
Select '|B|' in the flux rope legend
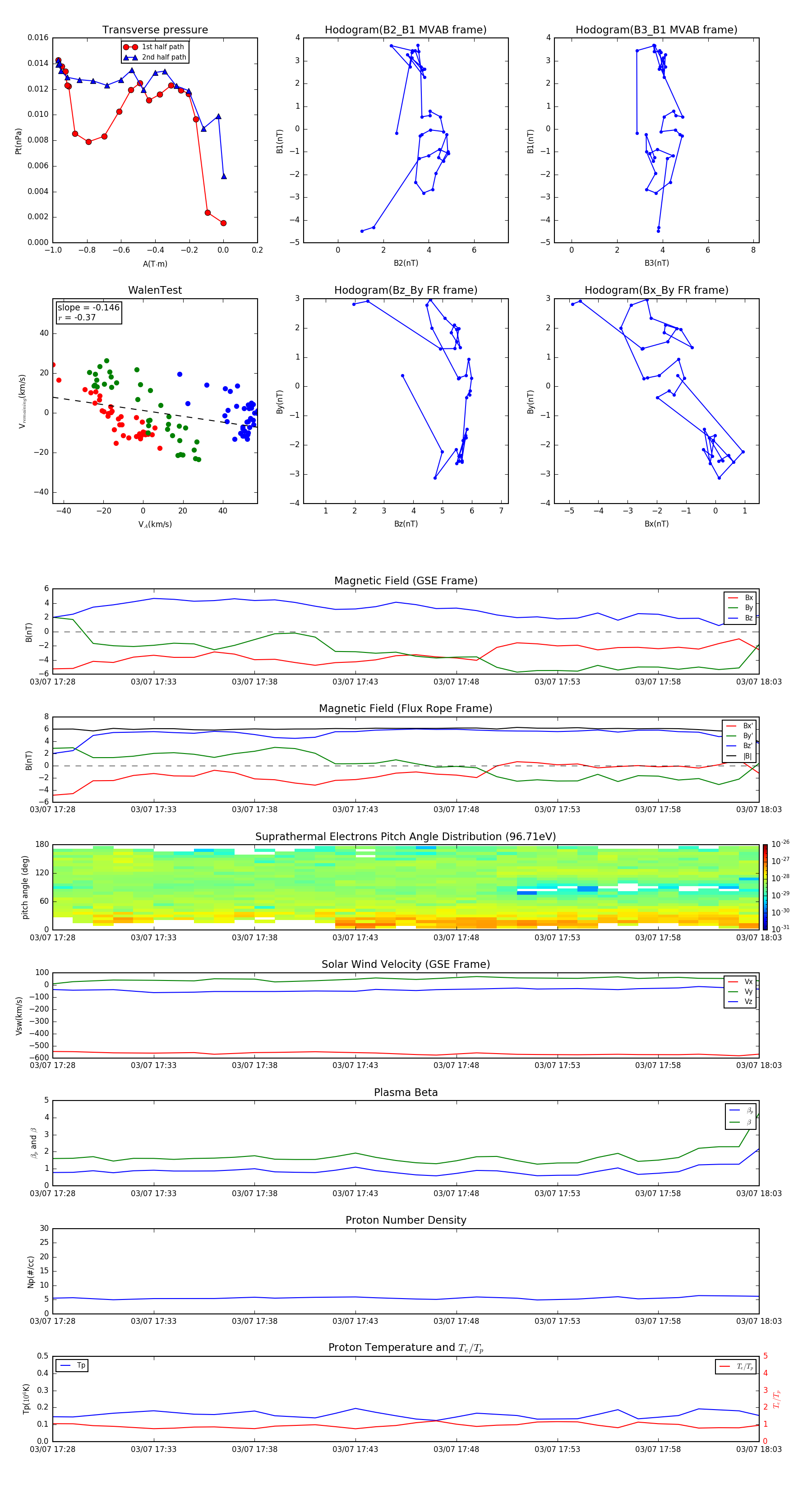(x=740, y=756)
